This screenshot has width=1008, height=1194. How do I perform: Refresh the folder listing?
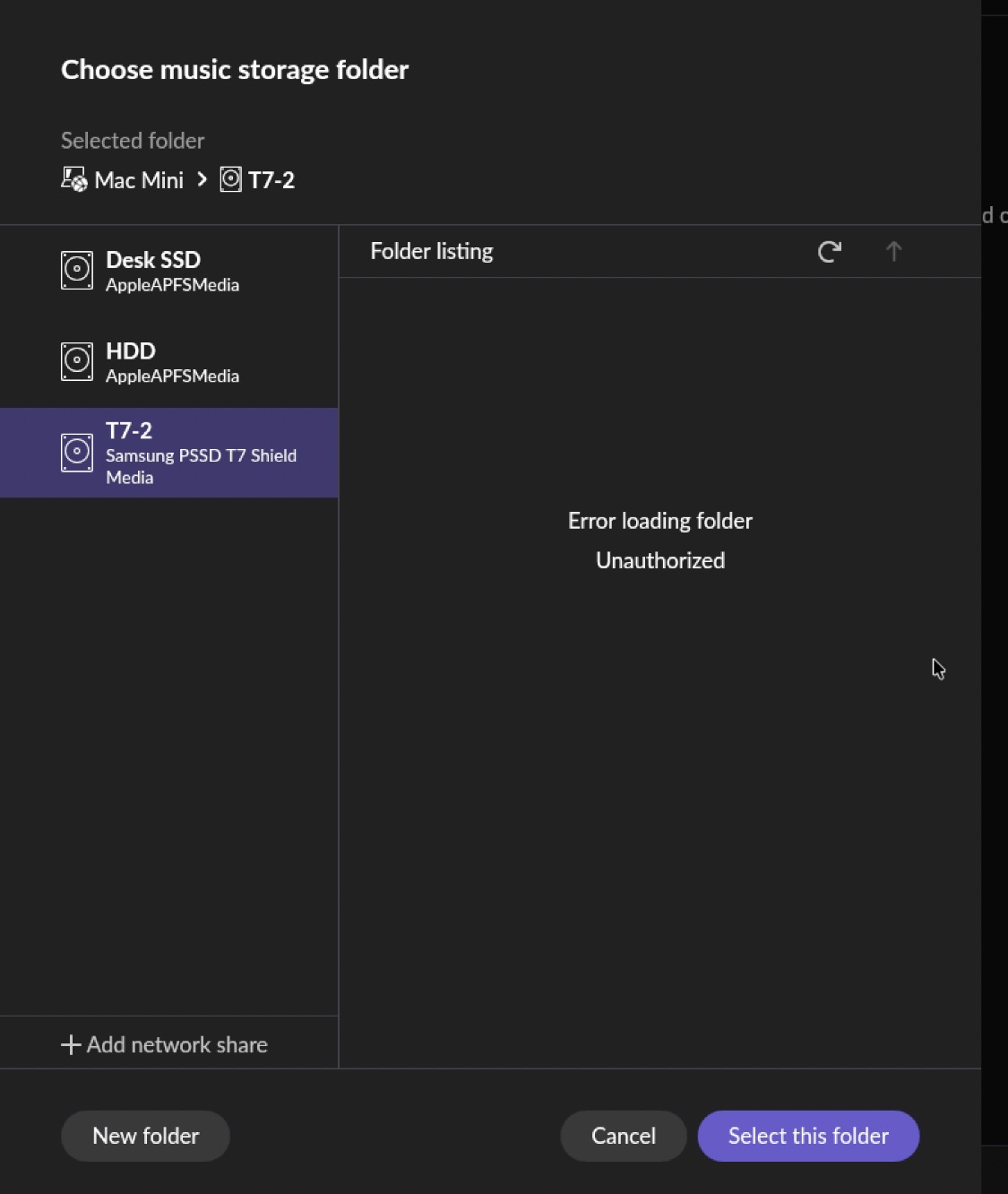coord(829,252)
